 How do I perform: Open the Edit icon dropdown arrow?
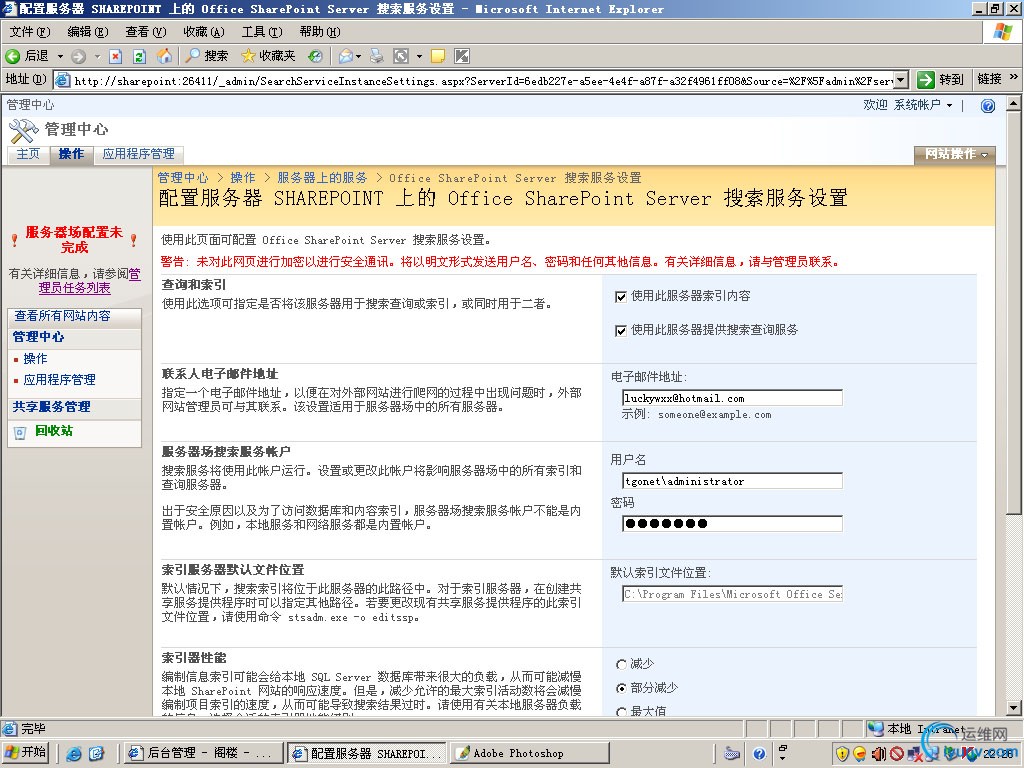419,56
